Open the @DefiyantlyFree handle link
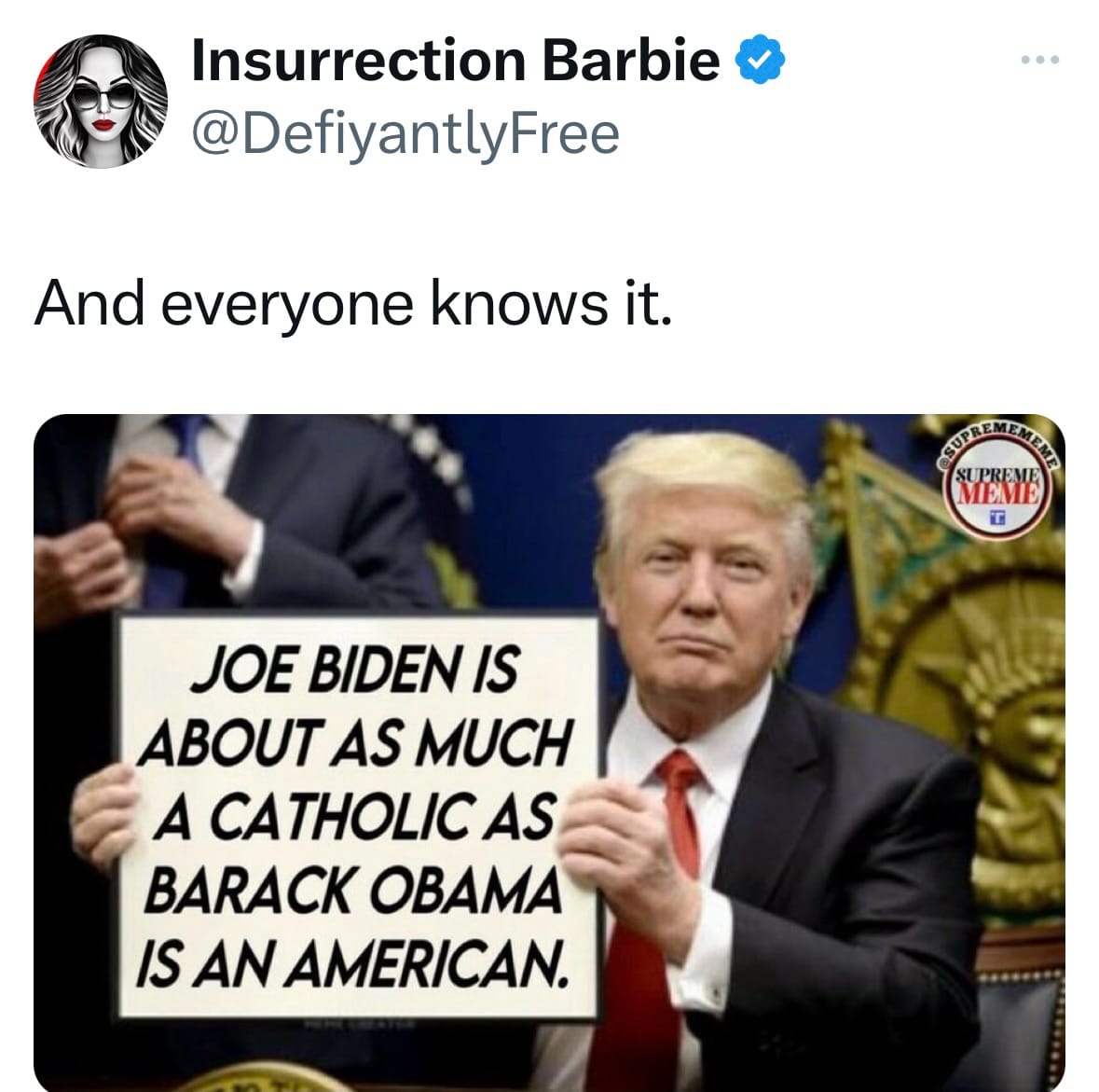The width and height of the screenshot is (1099, 1092). pyautogui.click(x=405, y=133)
